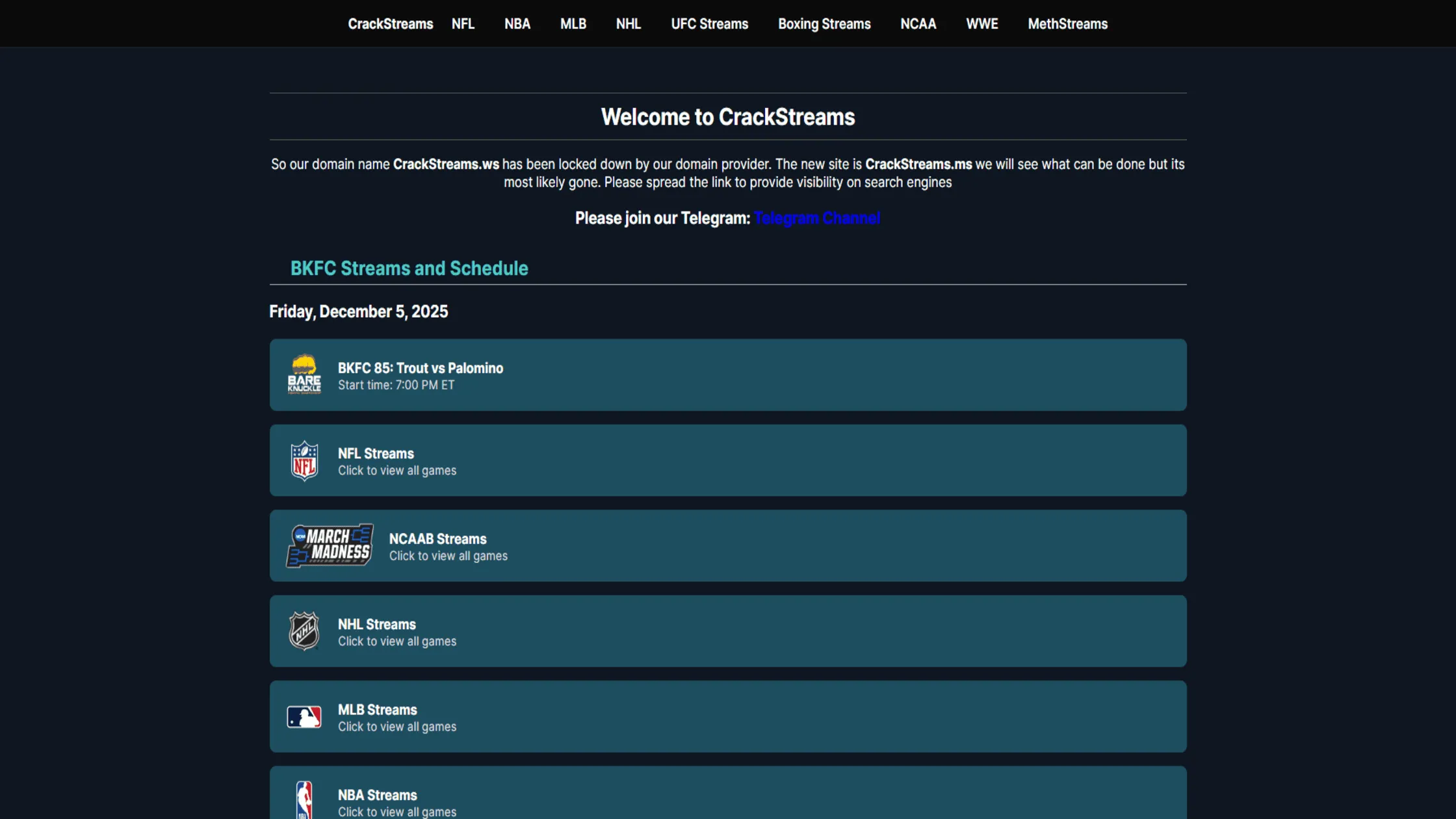
Task: Click the MLB batter logo icon
Action: (304, 716)
